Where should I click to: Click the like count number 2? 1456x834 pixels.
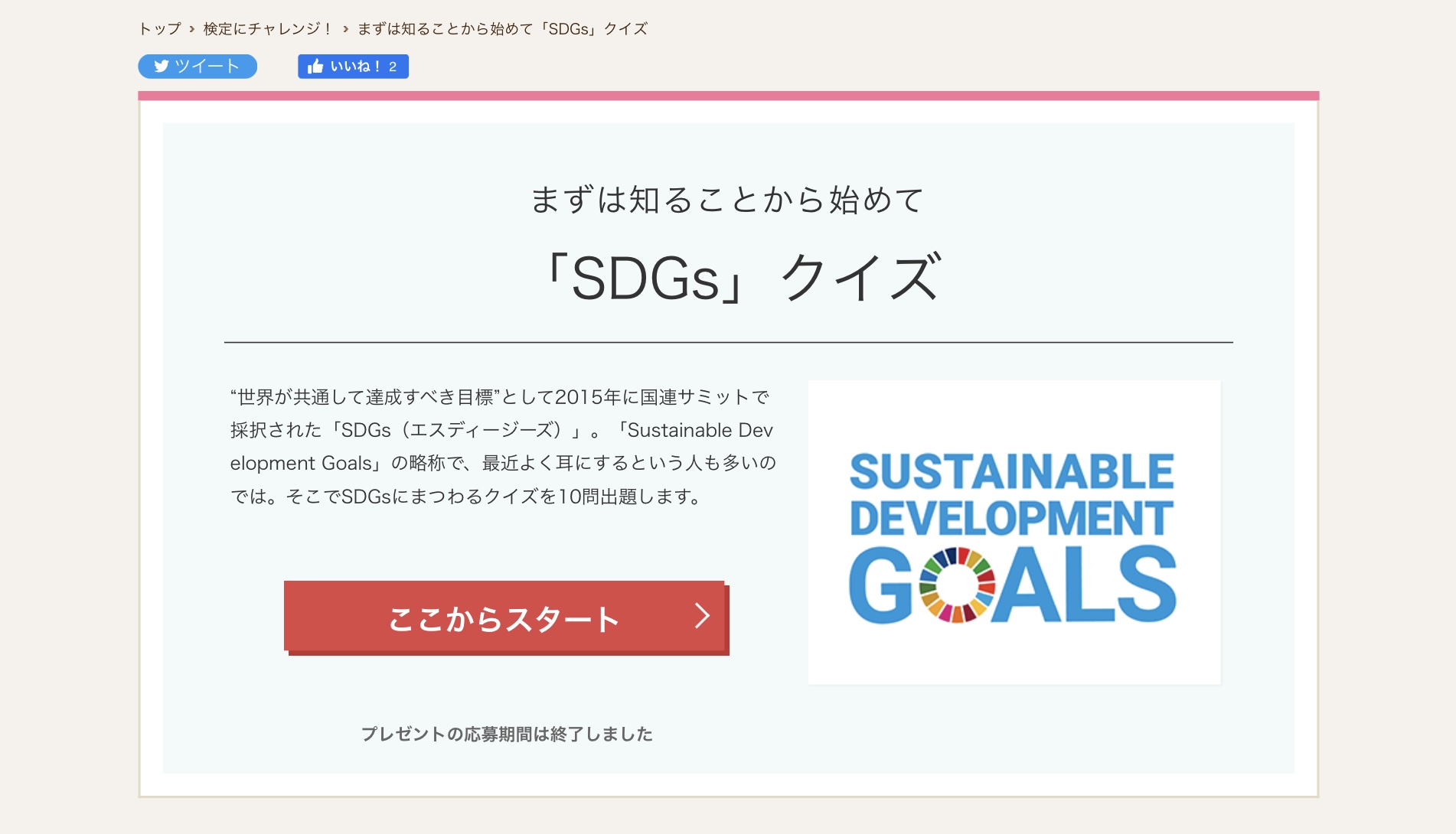pos(393,67)
